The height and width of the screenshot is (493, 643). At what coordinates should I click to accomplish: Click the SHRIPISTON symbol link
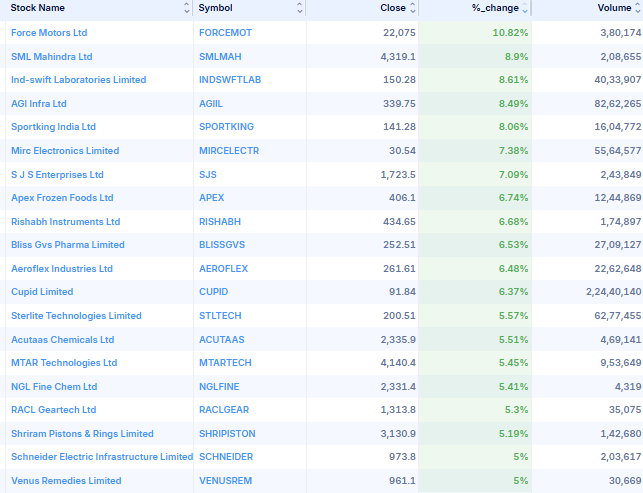227,434
